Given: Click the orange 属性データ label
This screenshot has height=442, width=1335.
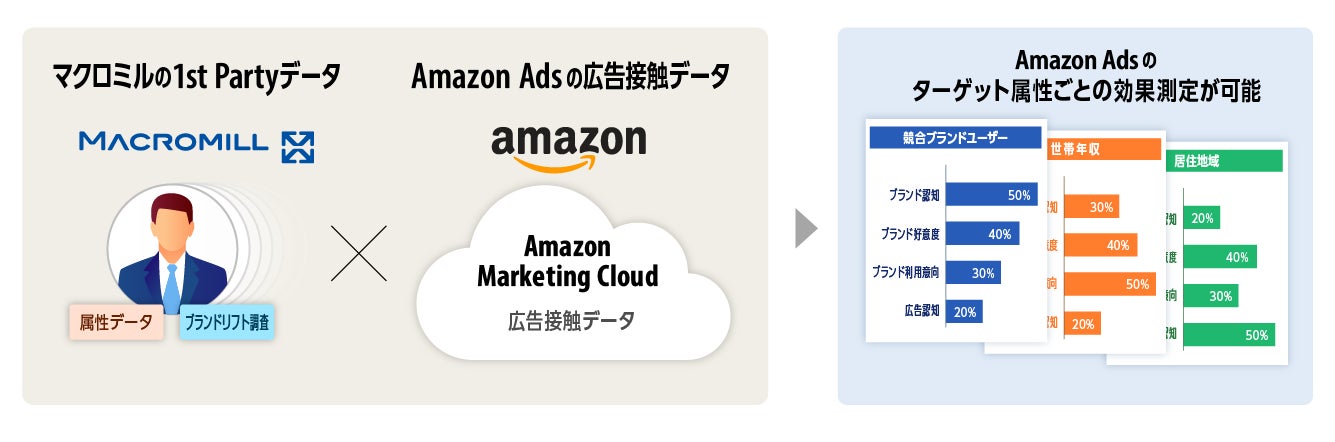Looking at the screenshot, I should pos(116,322).
